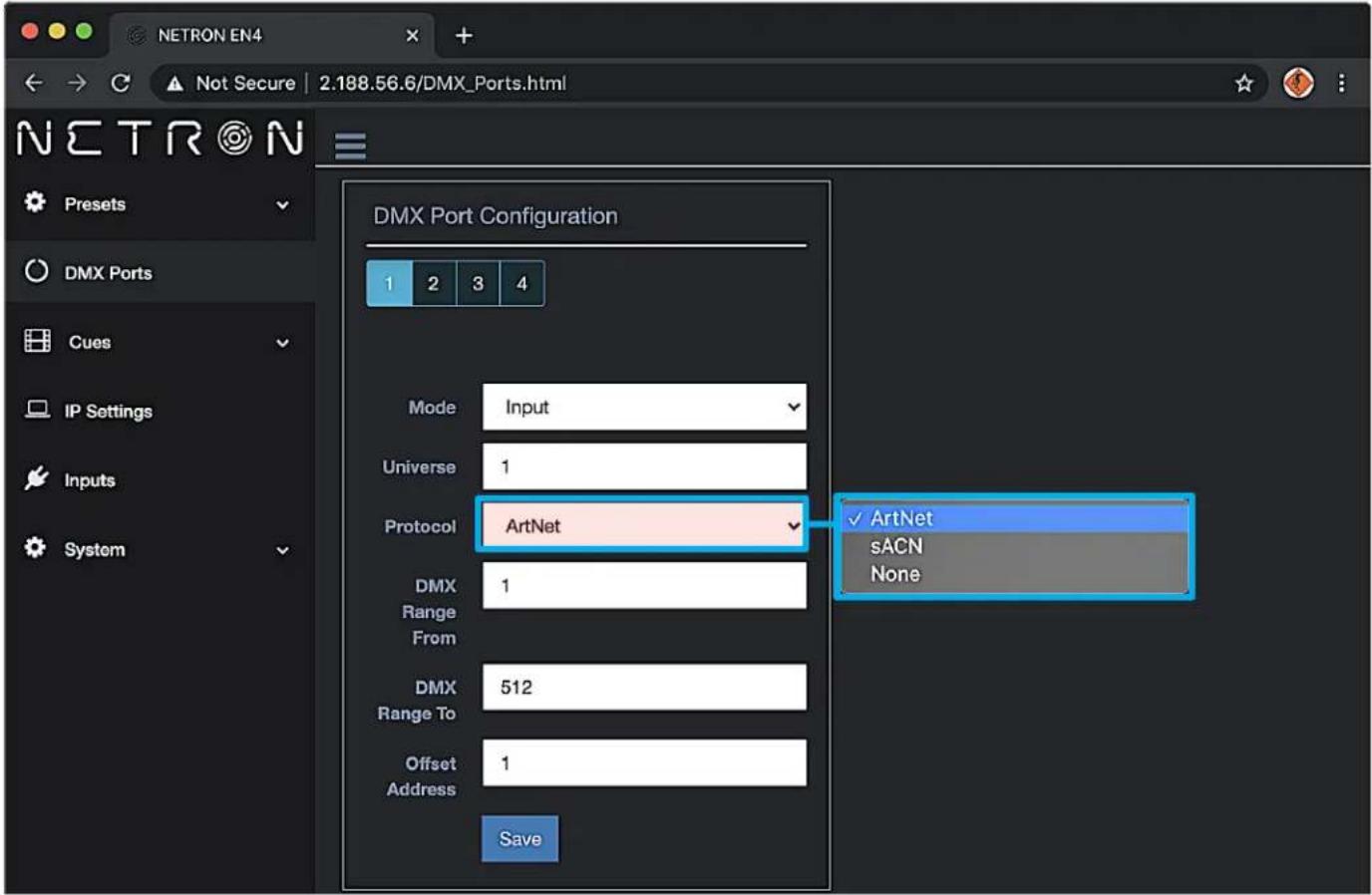Click the Universe label text
Viewport: 1372px width, 895px height.
pyautogui.click(x=419, y=466)
